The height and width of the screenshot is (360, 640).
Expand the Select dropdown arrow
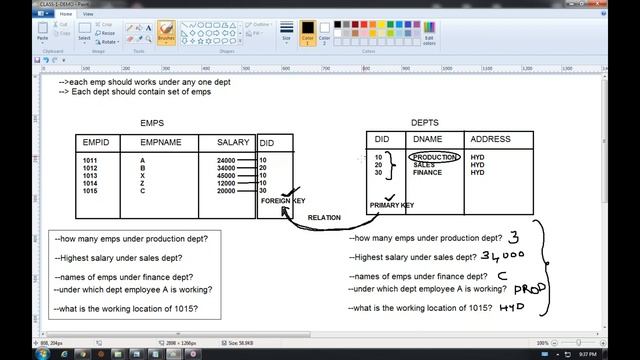click(x=84, y=42)
